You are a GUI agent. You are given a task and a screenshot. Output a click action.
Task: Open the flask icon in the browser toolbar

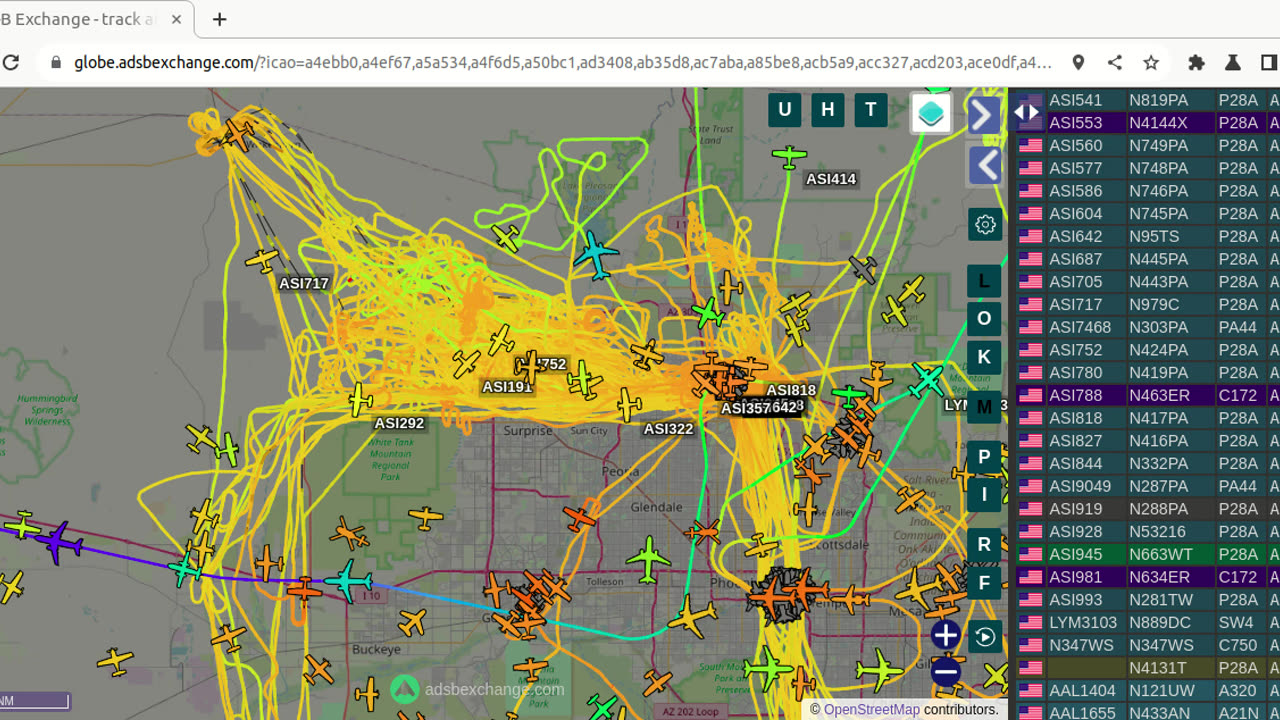1232,62
